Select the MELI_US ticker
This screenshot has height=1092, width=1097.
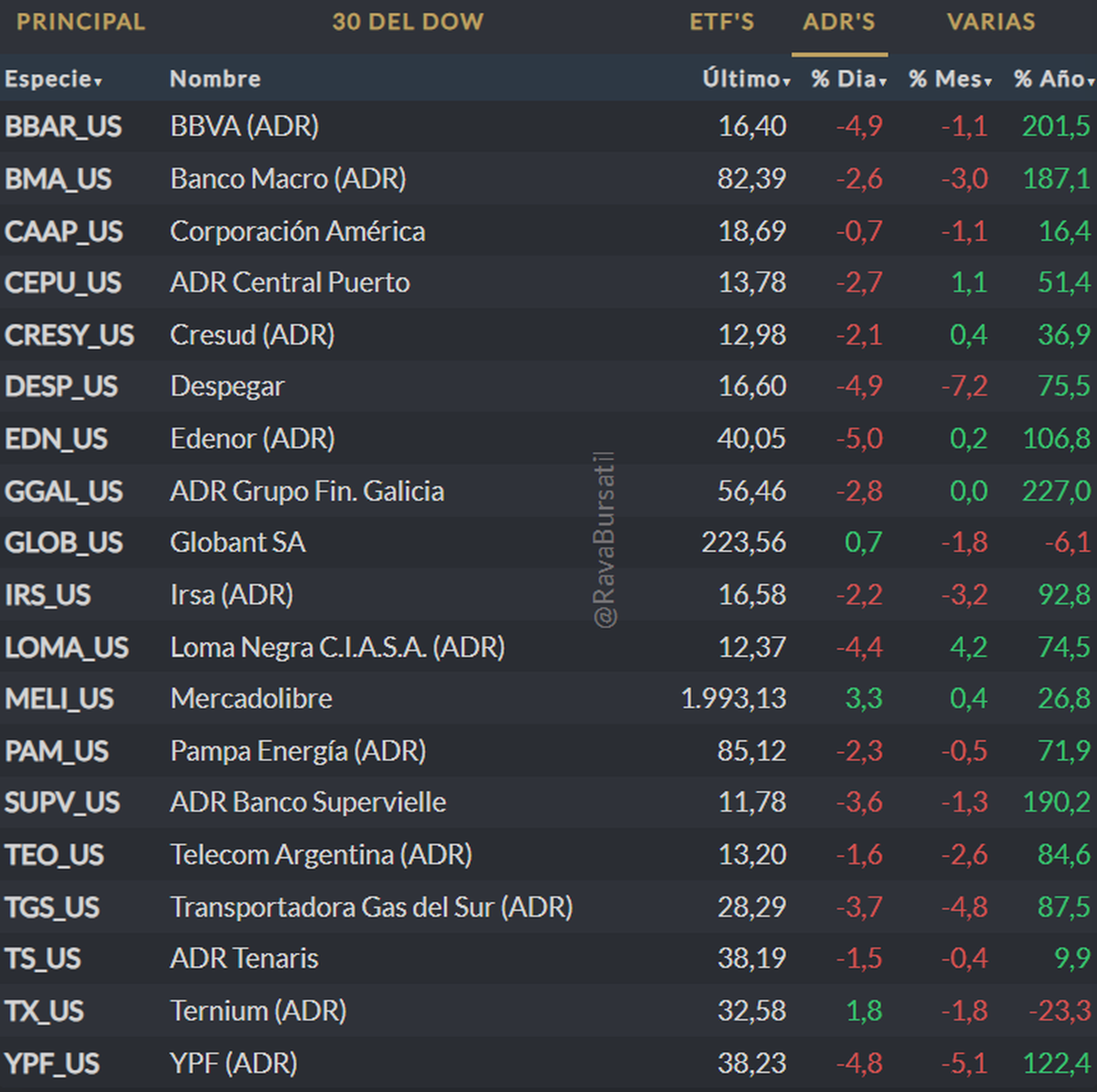point(59,699)
